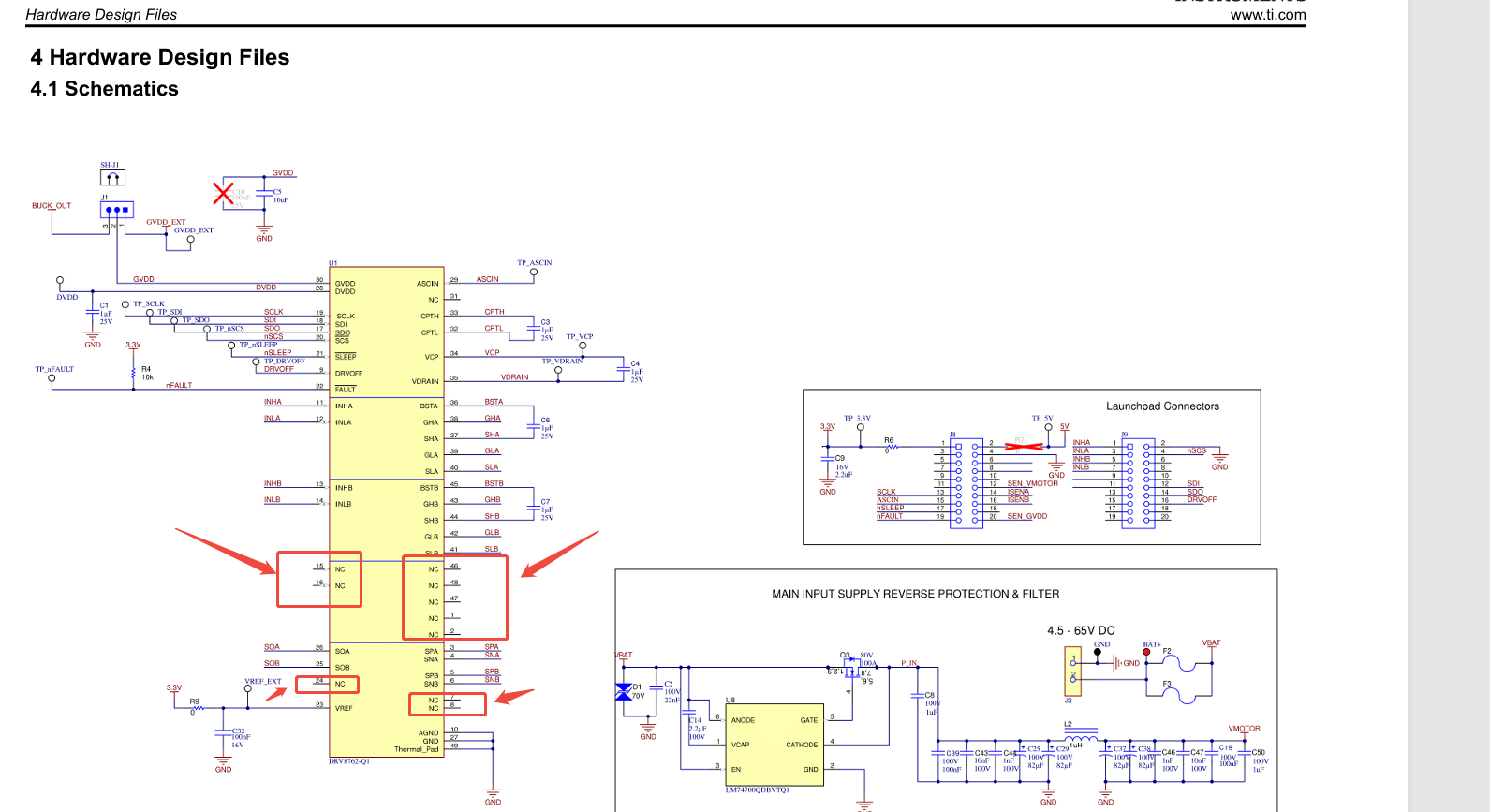Viewport: 1490px width, 812px height.
Task: Click the 'TP_SCLK' test point label
Action: coord(148,303)
